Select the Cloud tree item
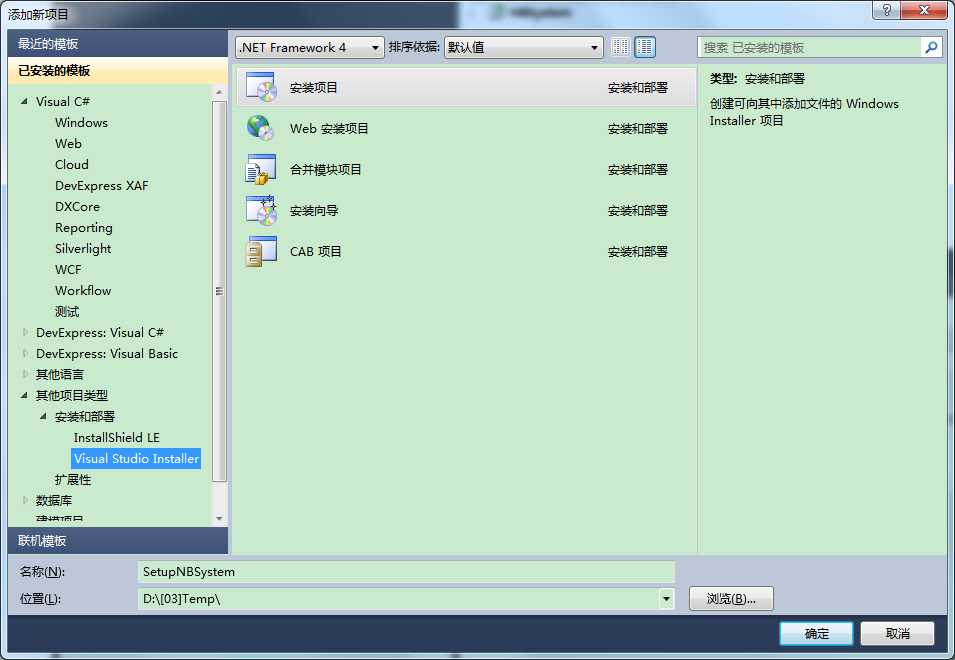 [72, 164]
